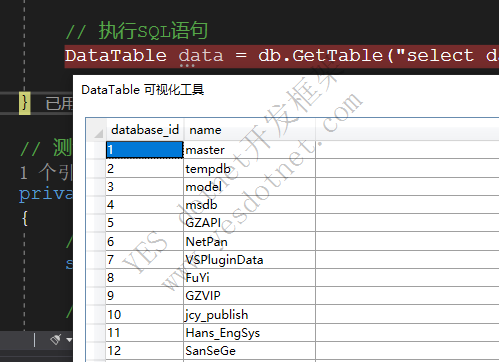This screenshot has width=499, height=362.
Task: Select the SanSeGe name cell
Action: click(x=249, y=351)
